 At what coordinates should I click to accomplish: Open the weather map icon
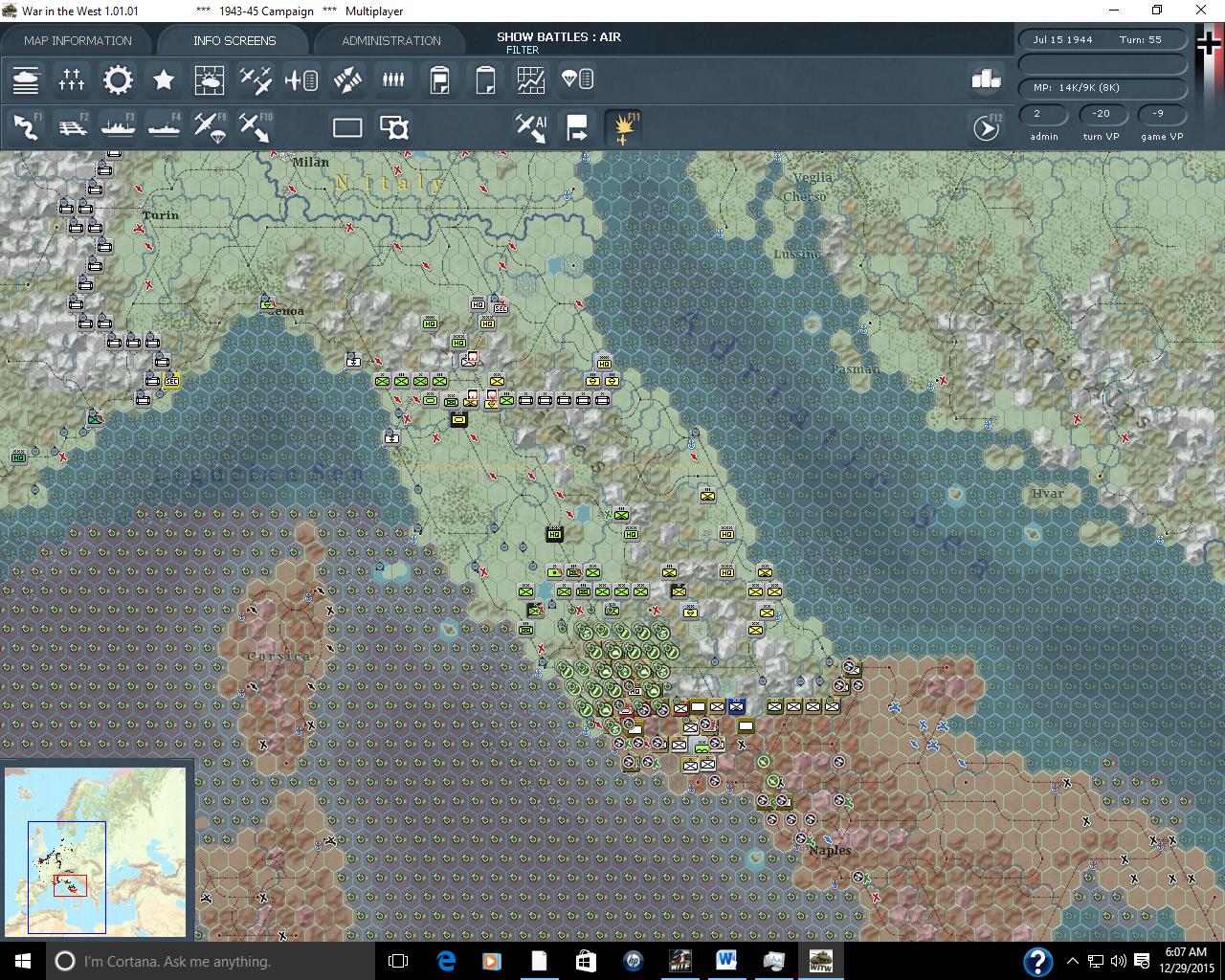pyautogui.click(x=210, y=79)
